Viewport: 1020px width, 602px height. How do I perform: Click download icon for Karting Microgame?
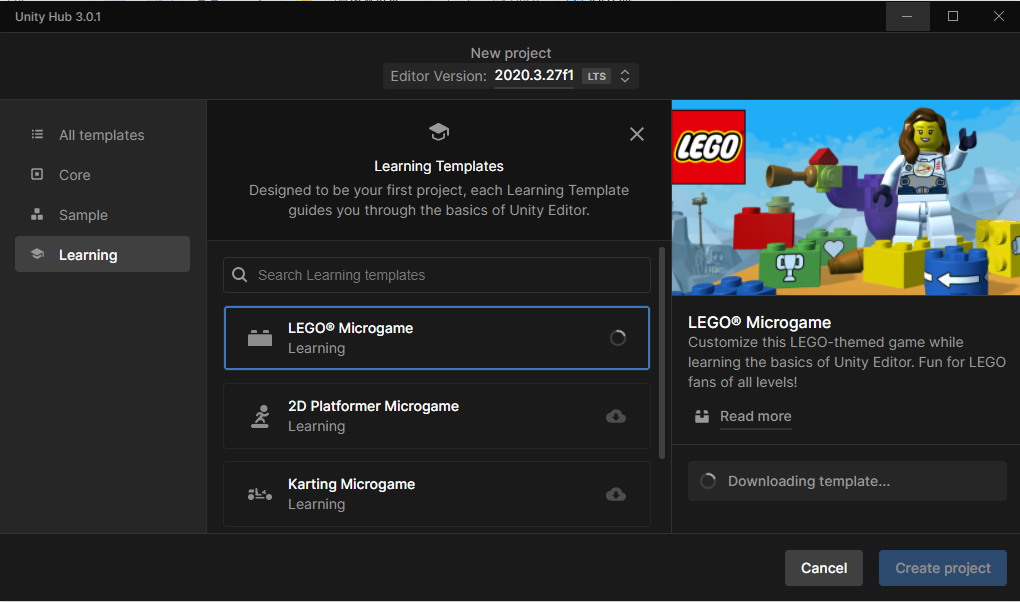pyautogui.click(x=616, y=494)
